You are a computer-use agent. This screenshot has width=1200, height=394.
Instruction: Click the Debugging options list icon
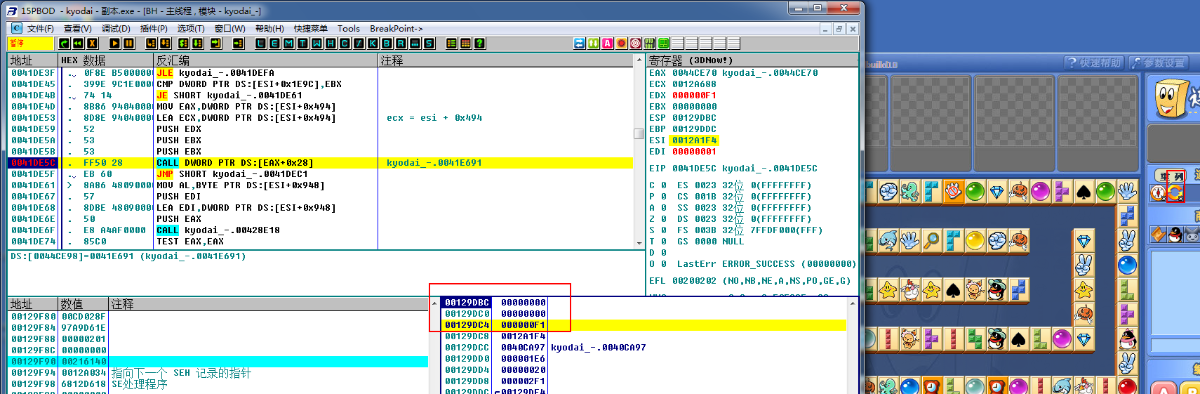451,43
